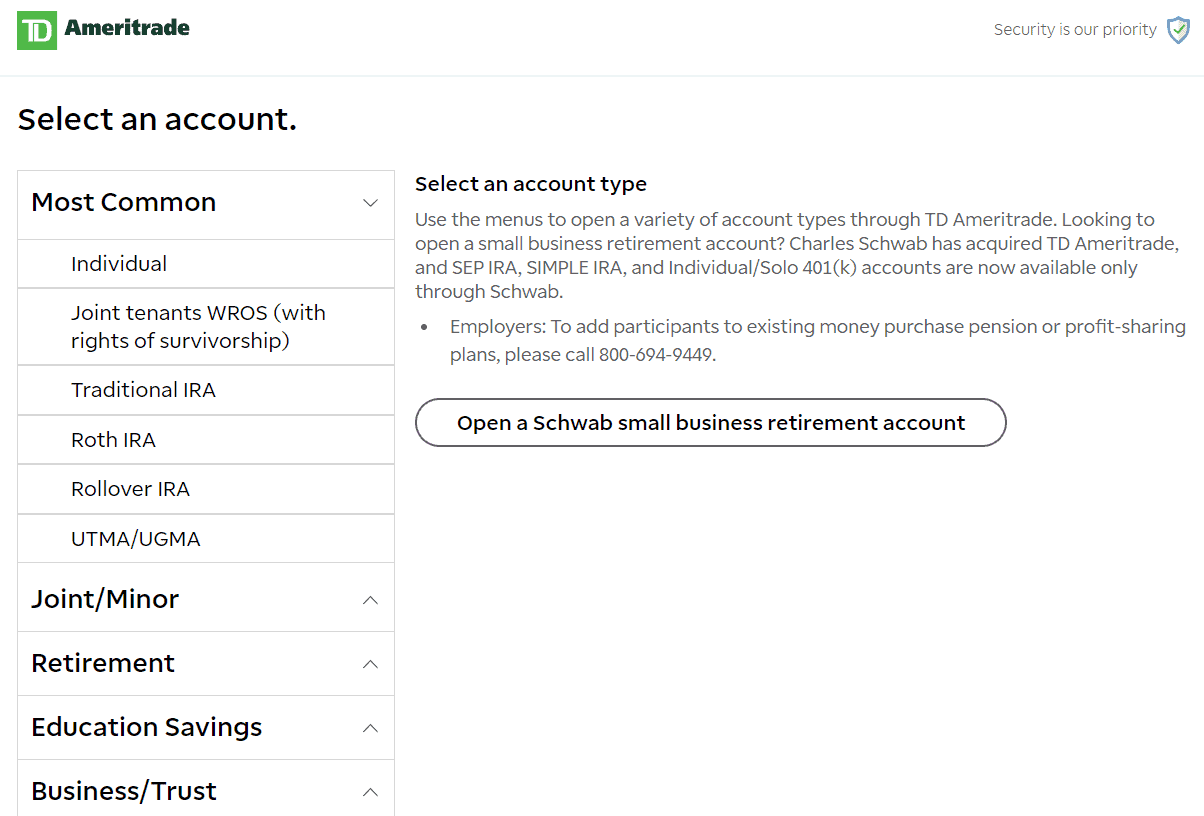Viewport: 1204px width, 816px height.
Task: Expand the Retirement section
Action: pyautogui.click(x=371, y=663)
